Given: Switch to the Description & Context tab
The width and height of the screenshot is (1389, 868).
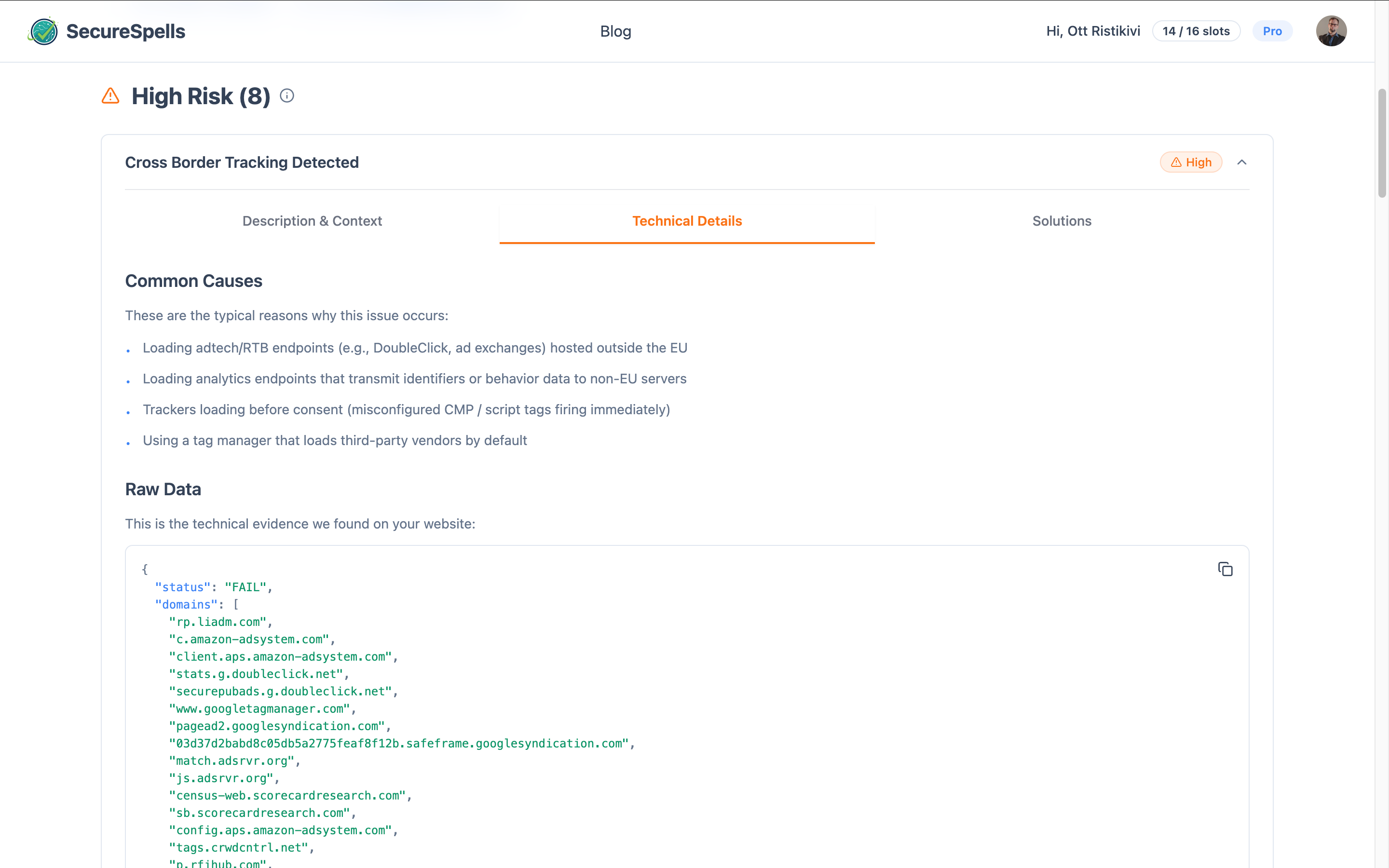Looking at the screenshot, I should pyautogui.click(x=312, y=221).
